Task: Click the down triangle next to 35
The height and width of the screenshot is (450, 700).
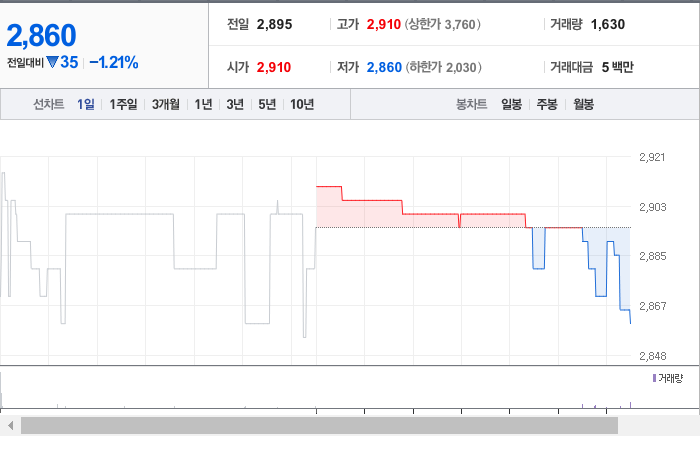Action: (52, 62)
